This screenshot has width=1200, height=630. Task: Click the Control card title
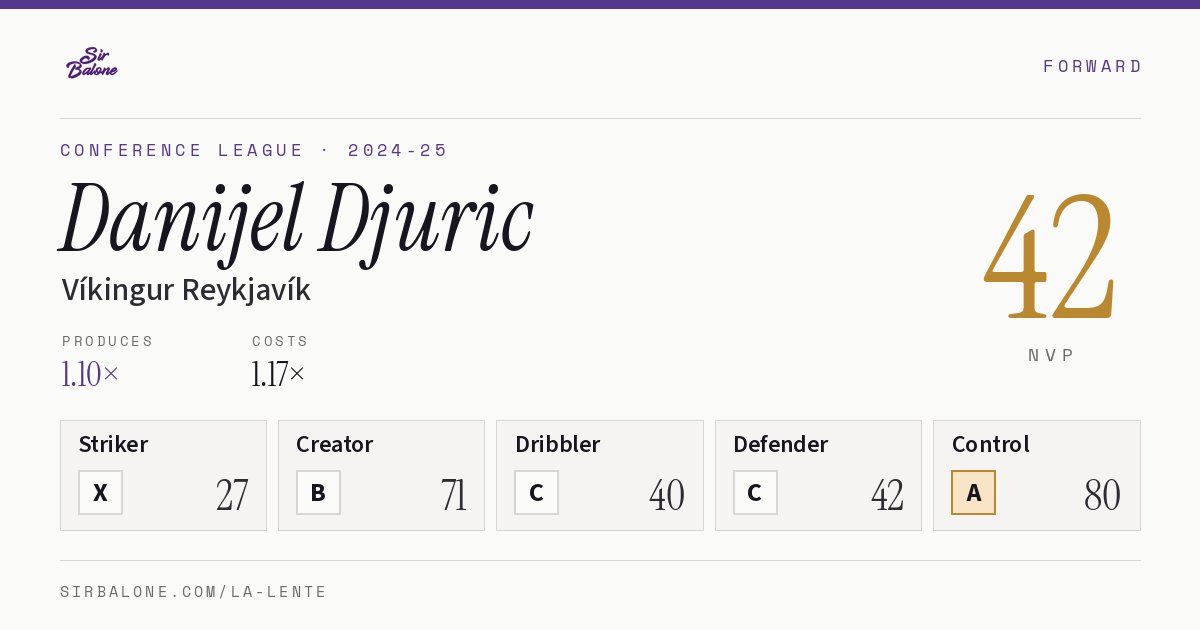pyautogui.click(x=991, y=444)
